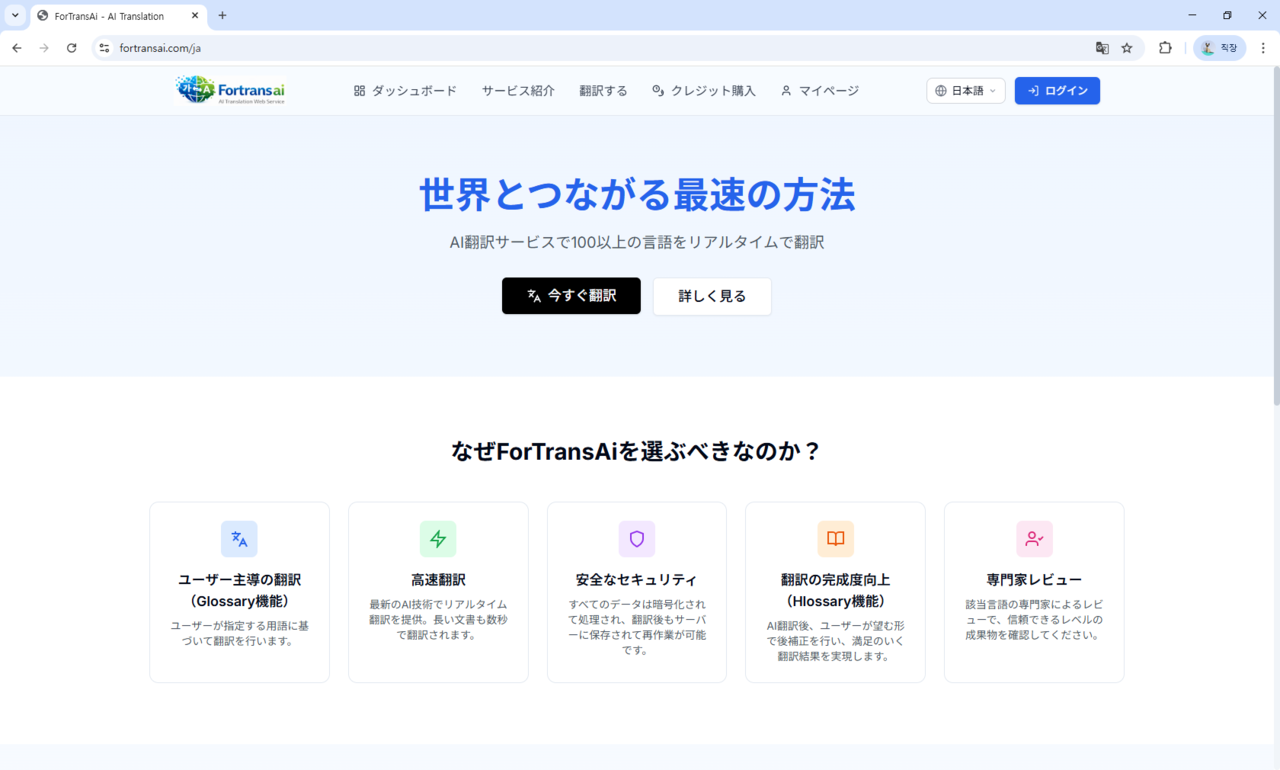Click the pink expert review person icon
1280x770 pixels.
click(x=1034, y=539)
